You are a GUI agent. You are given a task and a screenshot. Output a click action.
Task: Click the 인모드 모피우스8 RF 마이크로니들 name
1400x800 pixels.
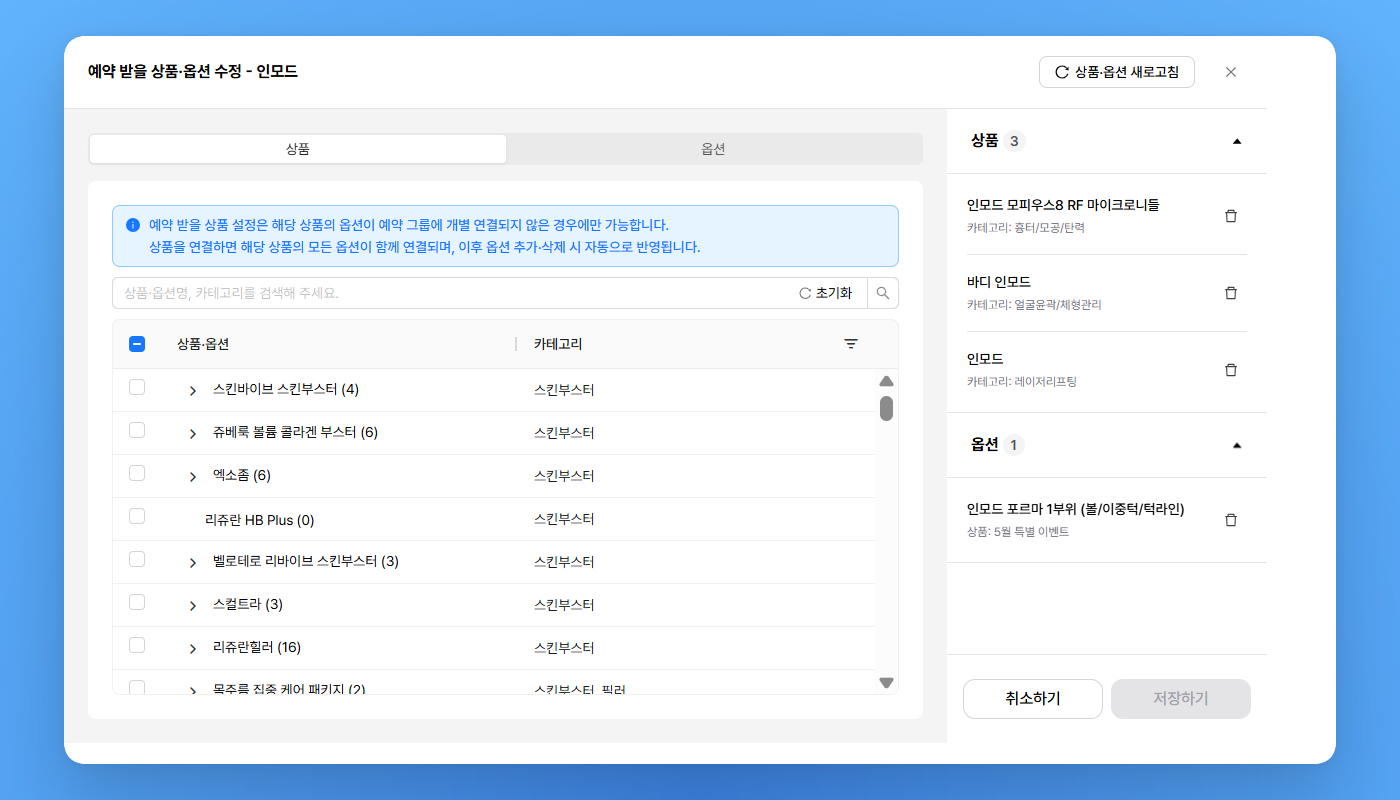(1063, 205)
